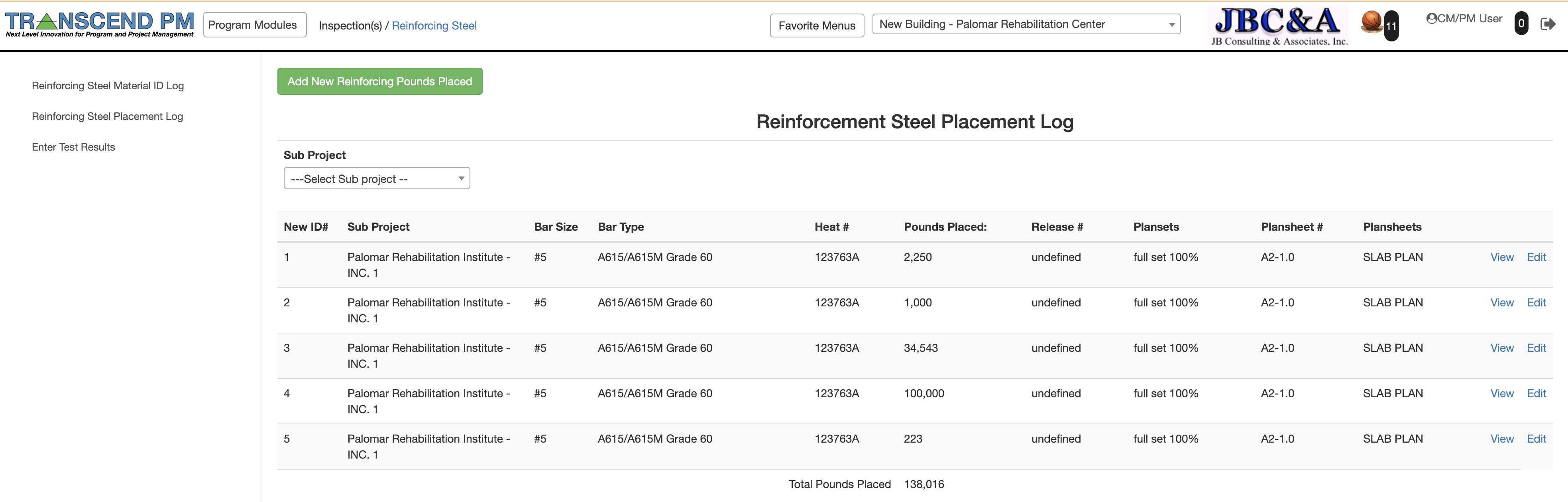
Task: Open the notification badge showing 11
Action: pyautogui.click(x=1391, y=25)
